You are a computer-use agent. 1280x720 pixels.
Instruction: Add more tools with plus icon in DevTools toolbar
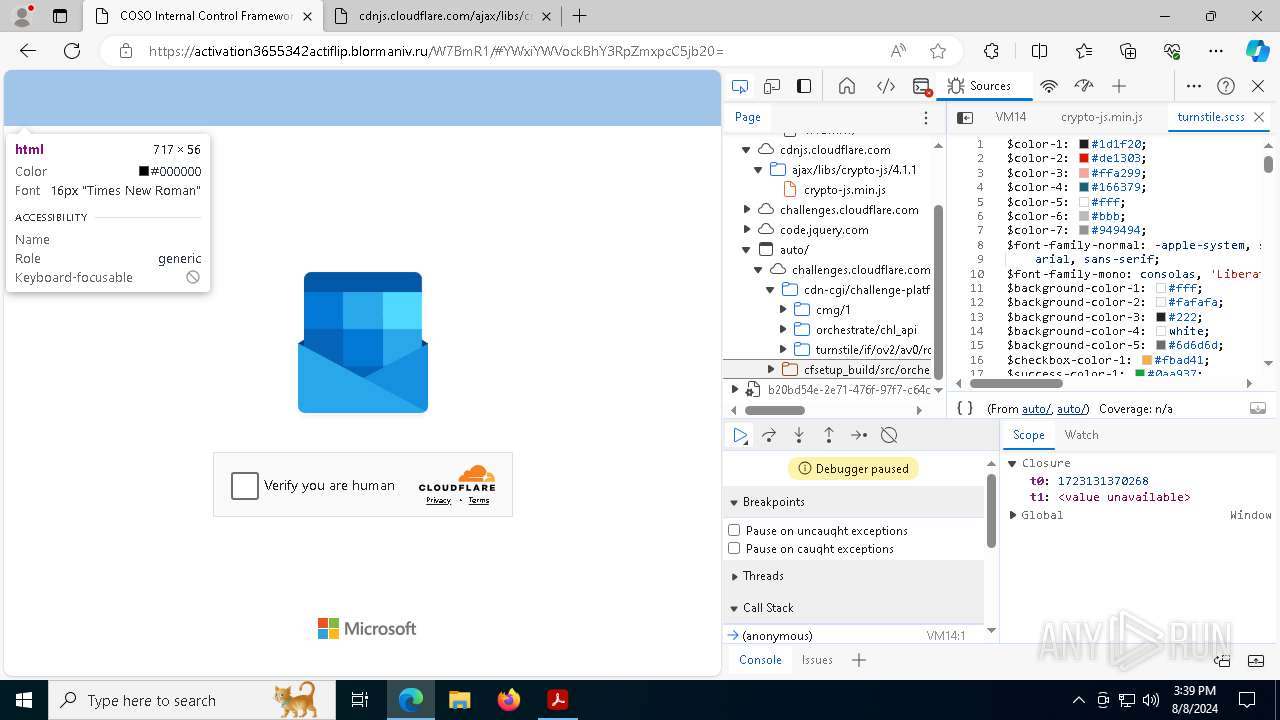click(1119, 86)
